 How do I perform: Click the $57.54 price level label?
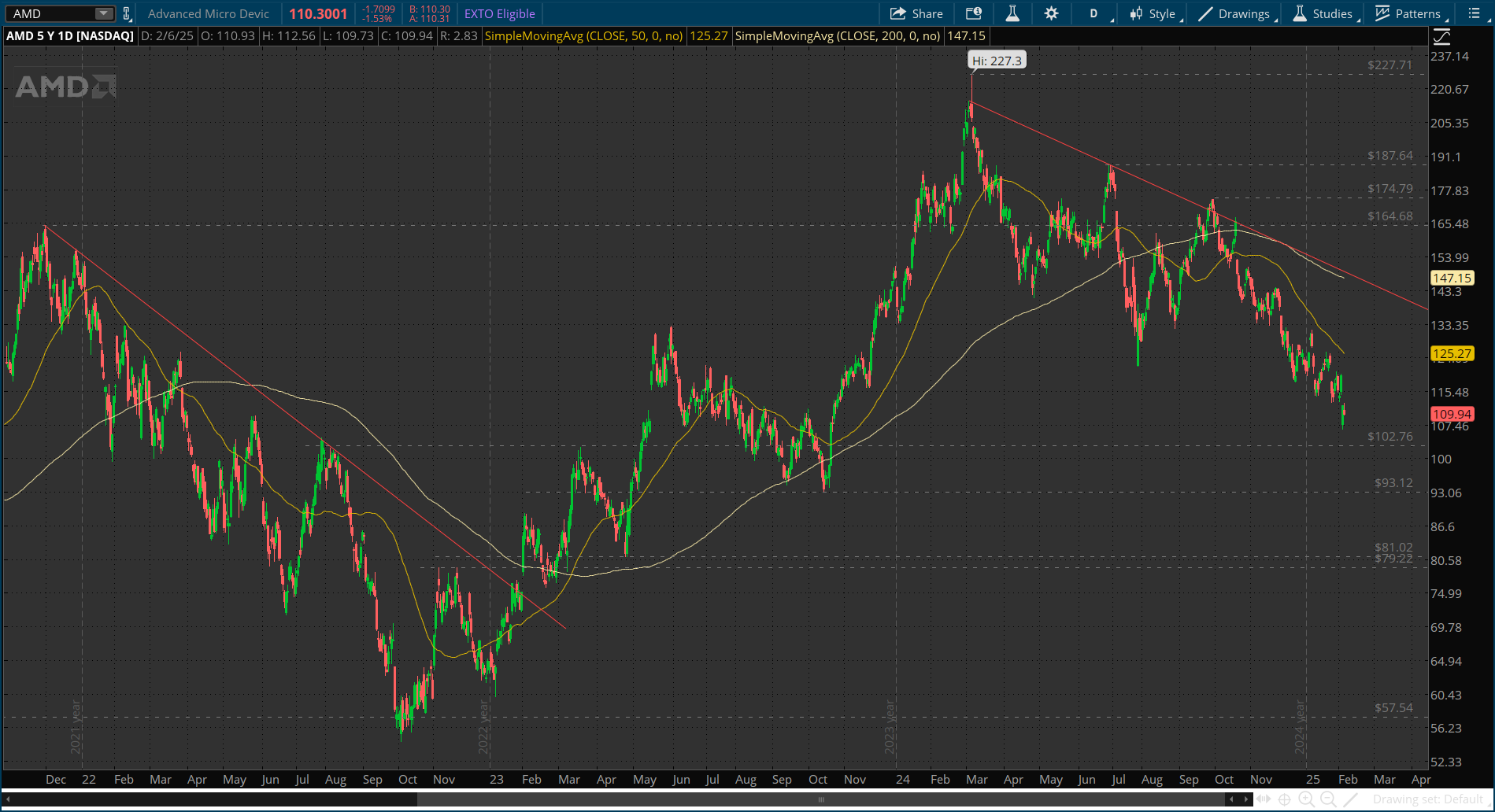(x=1393, y=707)
